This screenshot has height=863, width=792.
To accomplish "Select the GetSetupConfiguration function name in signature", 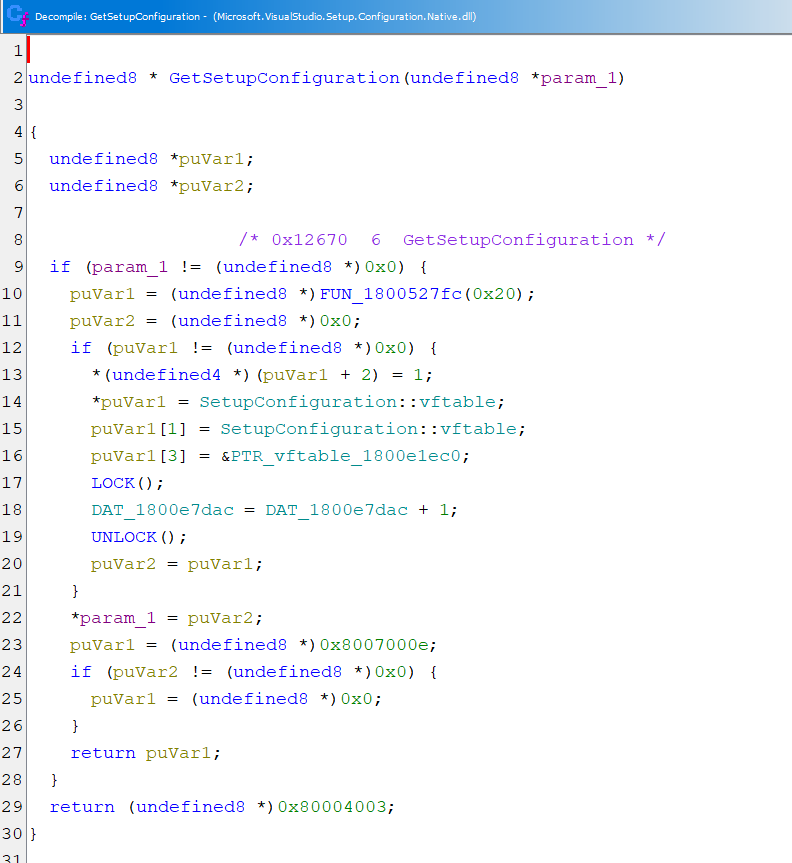I will (x=284, y=78).
